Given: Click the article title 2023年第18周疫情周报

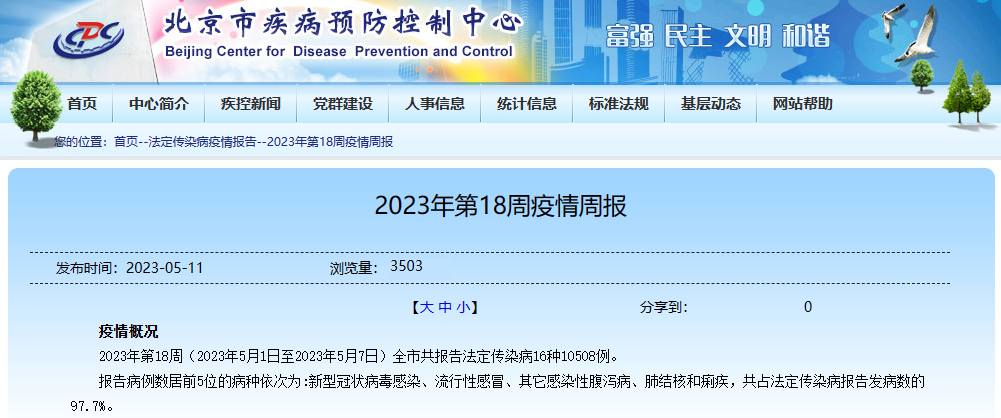Looking at the screenshot, I should (500, 206).
